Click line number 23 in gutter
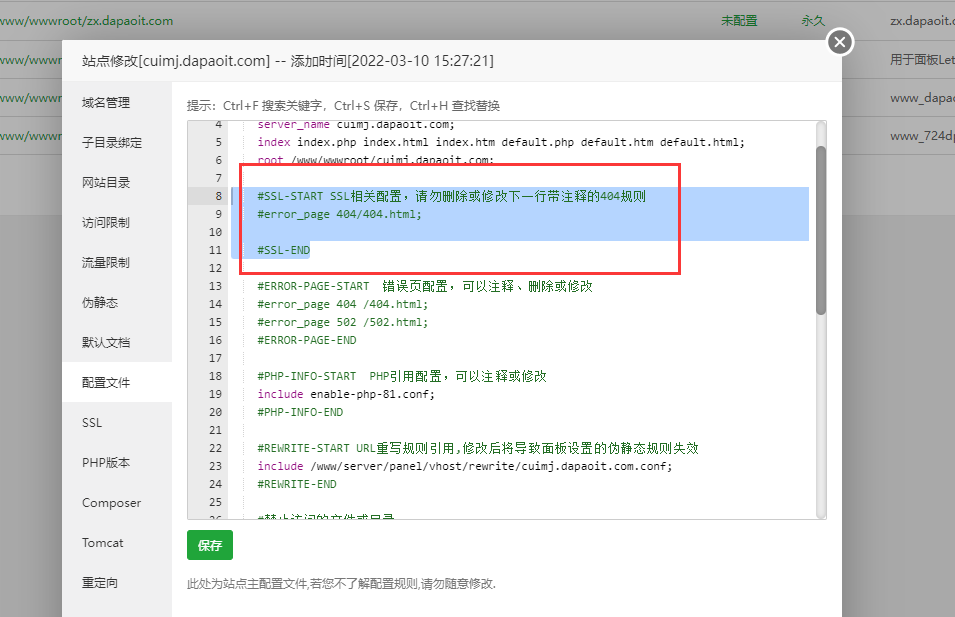The width and height of the screenshot is (955, 617). [x=216, y=466]
